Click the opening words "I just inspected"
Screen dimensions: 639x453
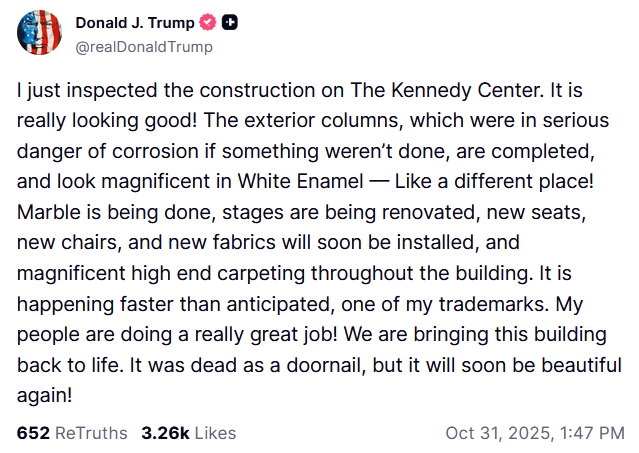click(x=87, y=90)
